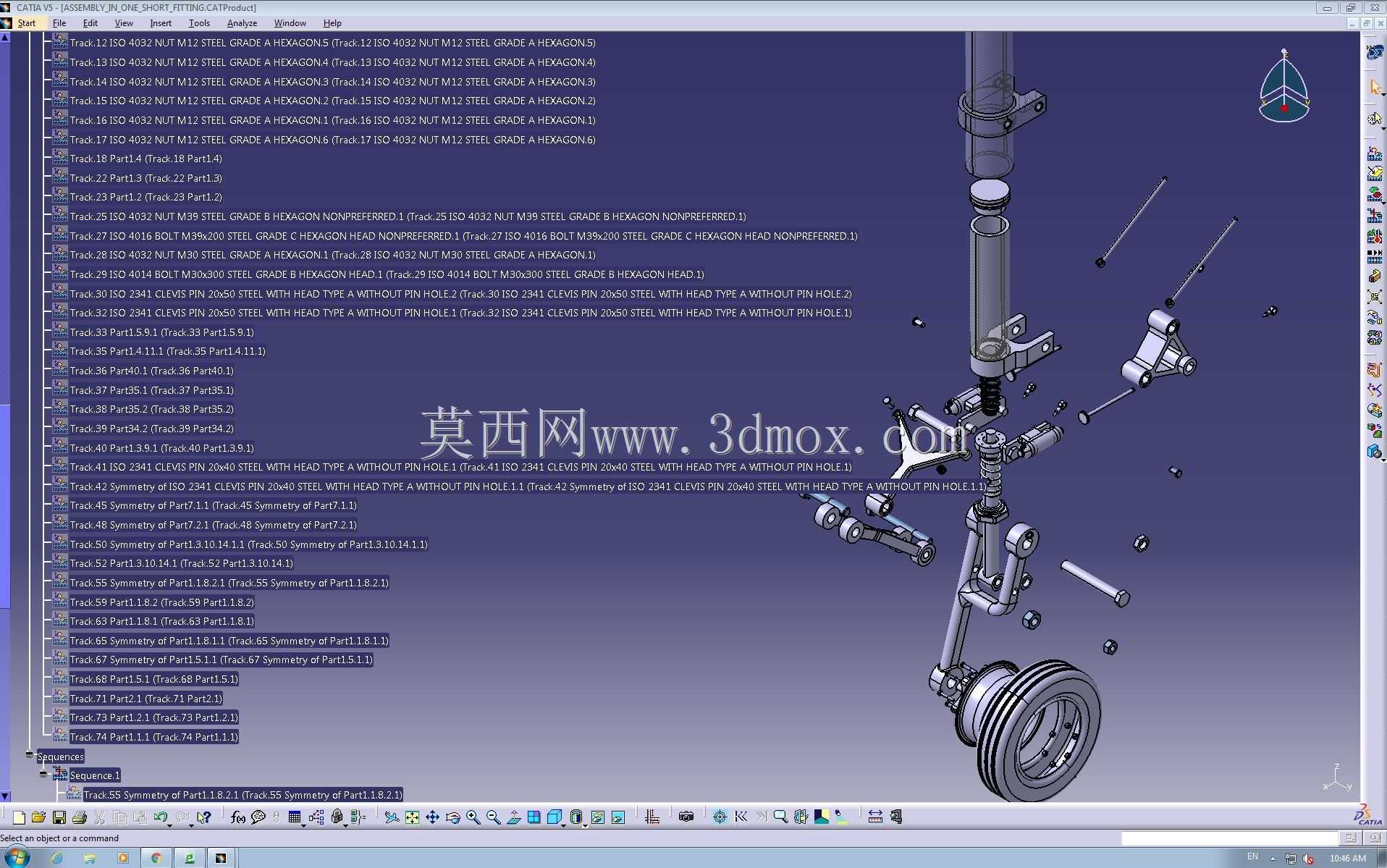The image size is (1387, 868).
Task: Select the Normal View tool
Action: click(513, 817)
